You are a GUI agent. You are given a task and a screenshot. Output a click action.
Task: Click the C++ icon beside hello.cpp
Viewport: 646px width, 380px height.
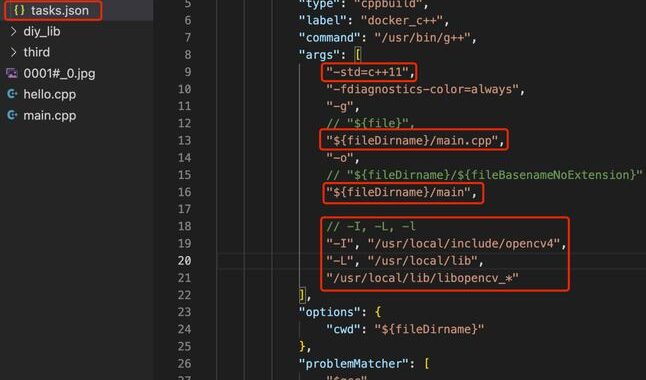click(x=12, y=94)
